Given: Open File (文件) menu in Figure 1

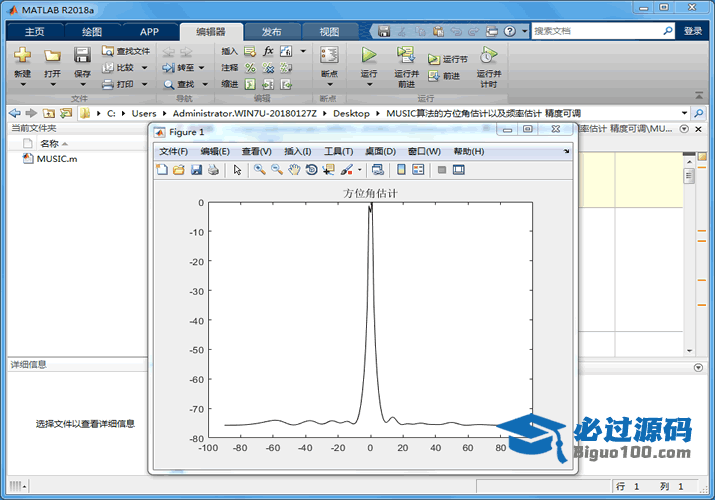Looking at the screenshot, I should click(173, 151).
